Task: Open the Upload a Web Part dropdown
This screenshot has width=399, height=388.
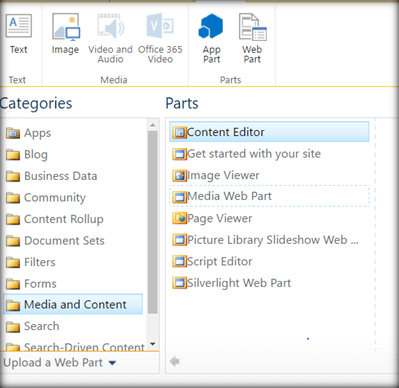Action: tap(60, 363)
